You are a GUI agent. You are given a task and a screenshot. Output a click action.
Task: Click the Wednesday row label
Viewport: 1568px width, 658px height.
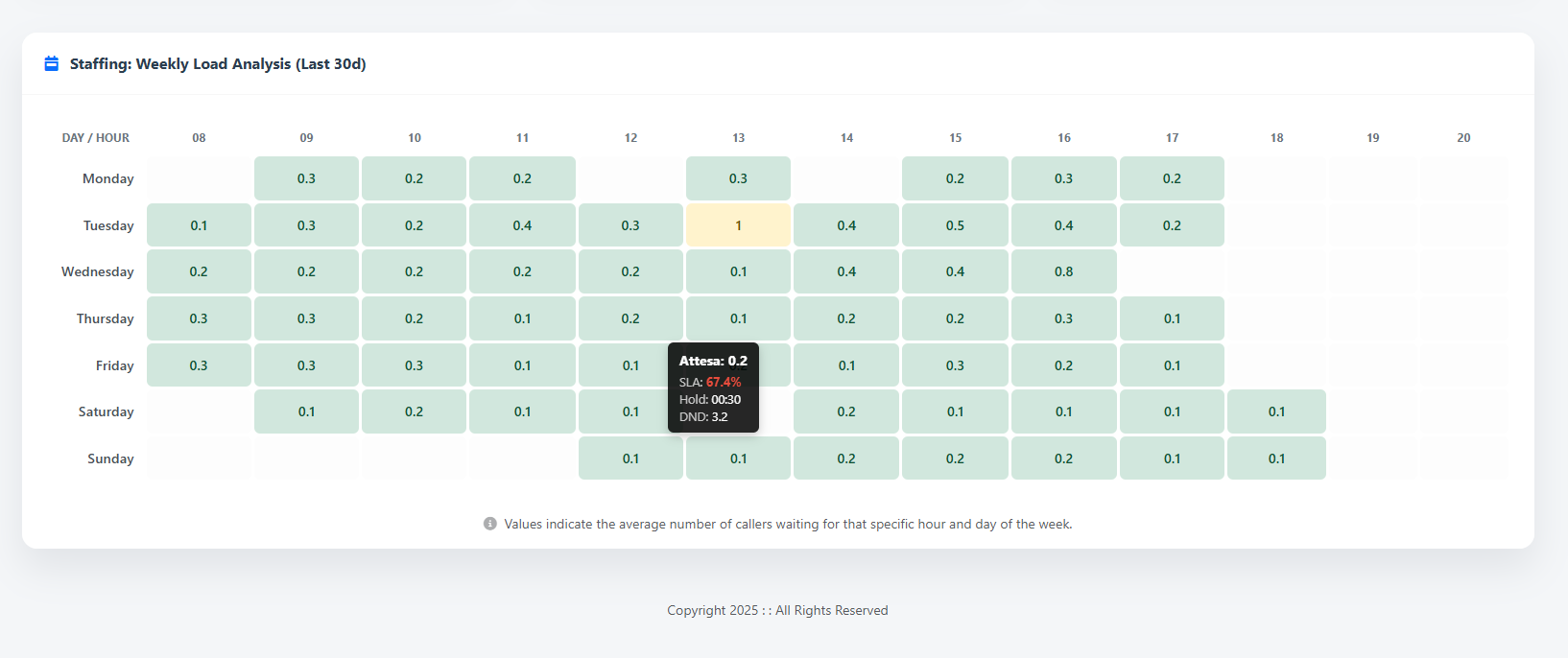[x=98, y=271]
